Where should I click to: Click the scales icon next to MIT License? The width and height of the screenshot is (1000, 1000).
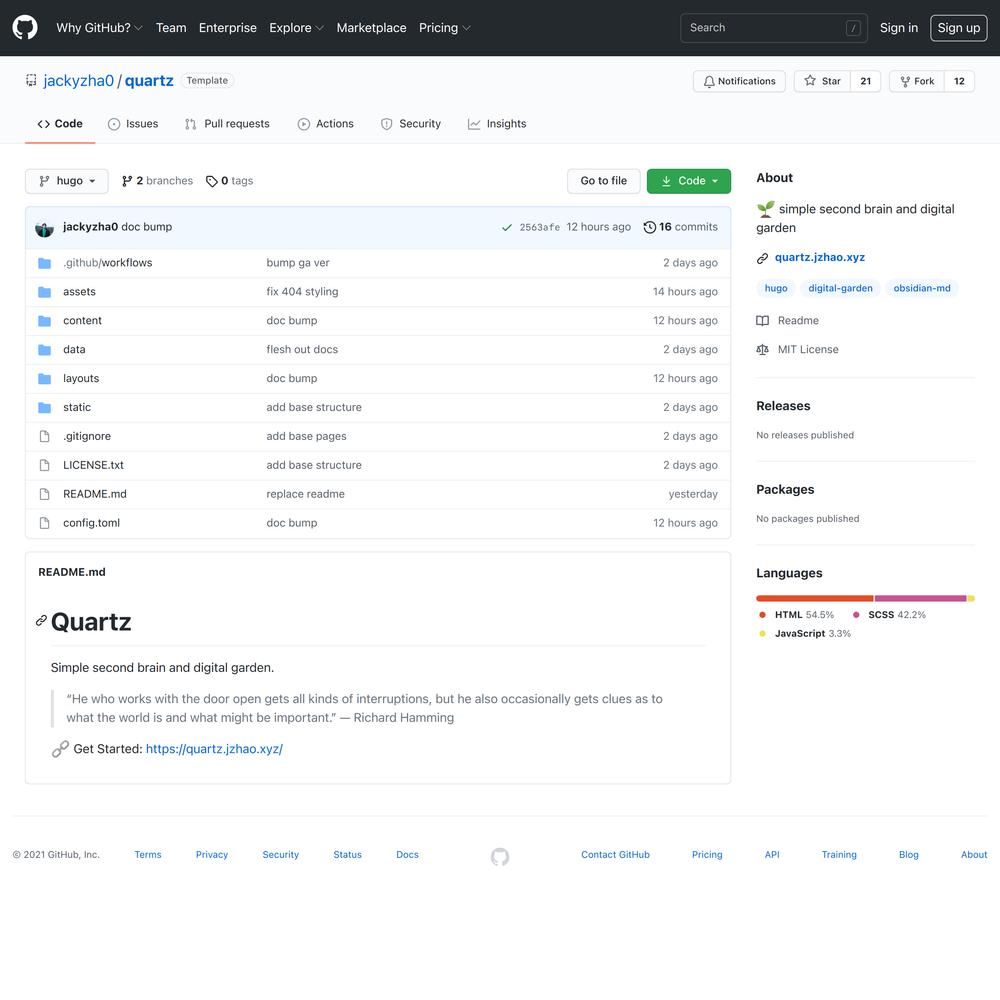(x=762, y=349)
